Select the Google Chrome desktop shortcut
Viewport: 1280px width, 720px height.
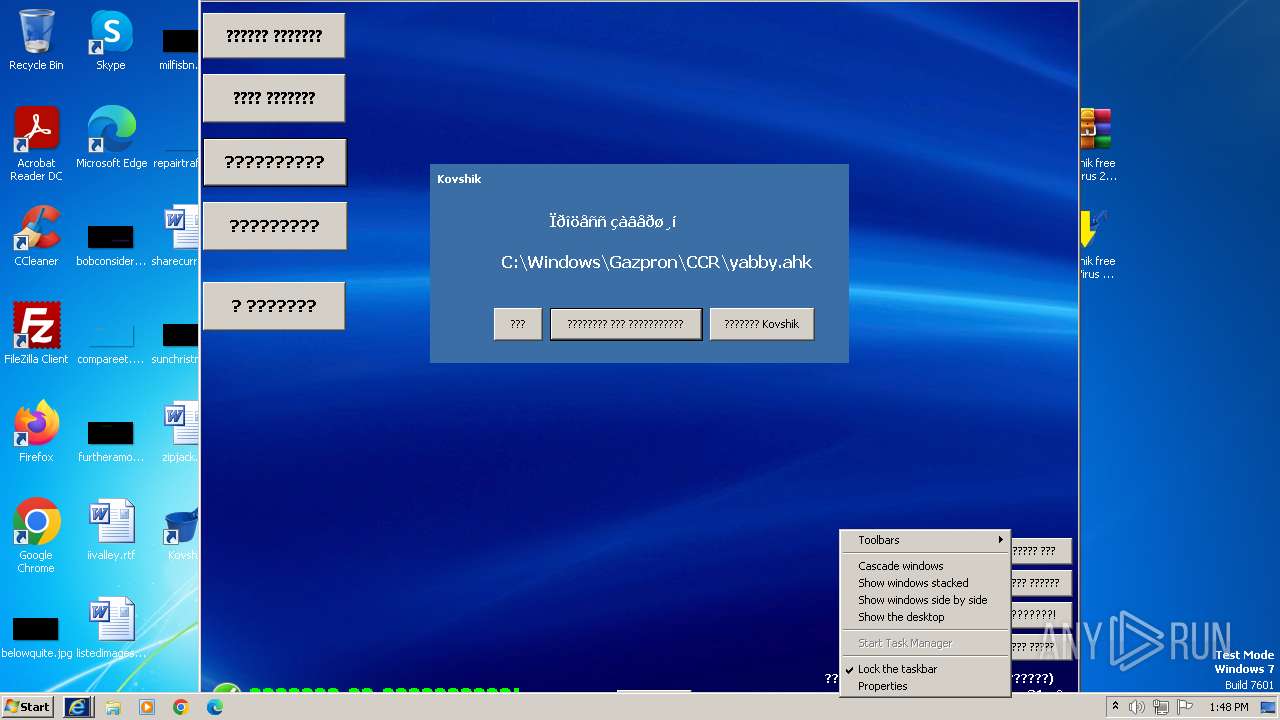coord(36,536)
